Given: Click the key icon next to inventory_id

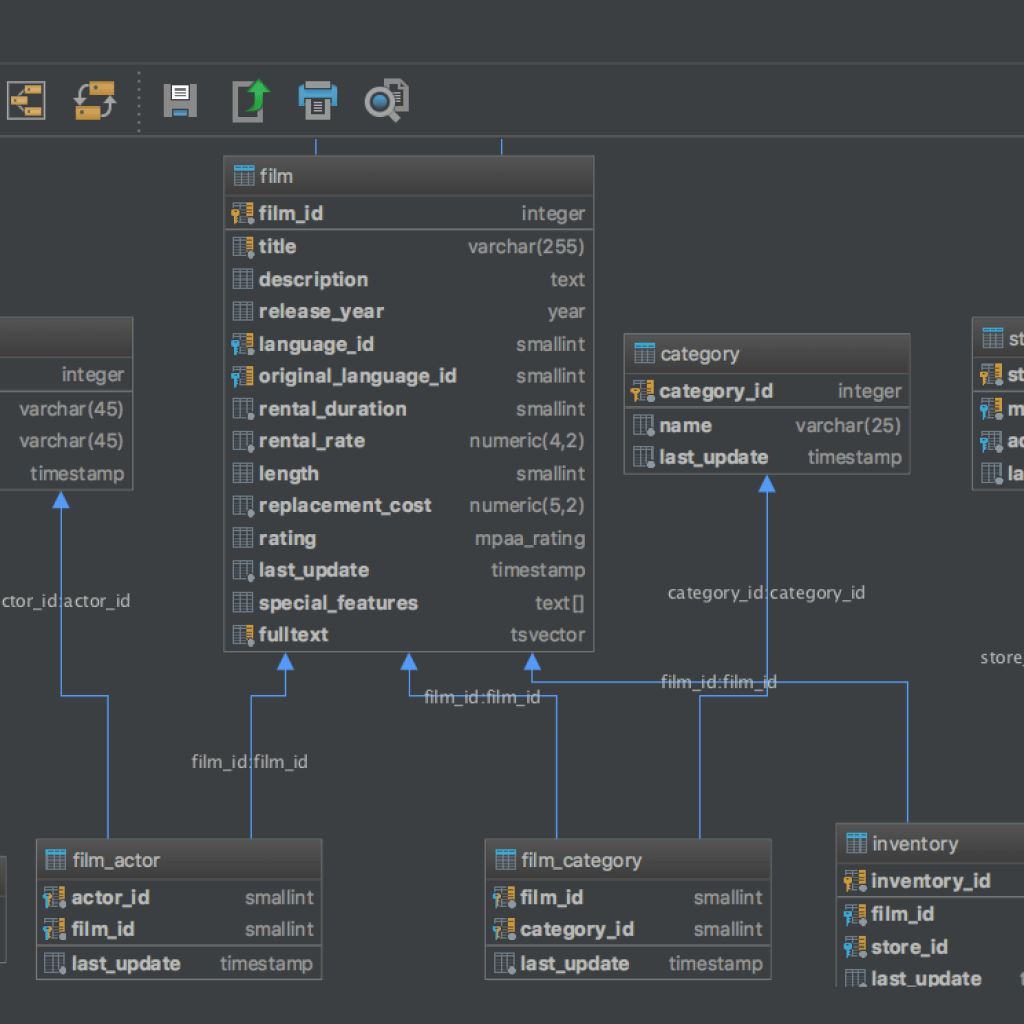Looking at the screenshot, I should click(x=855, y=881).
